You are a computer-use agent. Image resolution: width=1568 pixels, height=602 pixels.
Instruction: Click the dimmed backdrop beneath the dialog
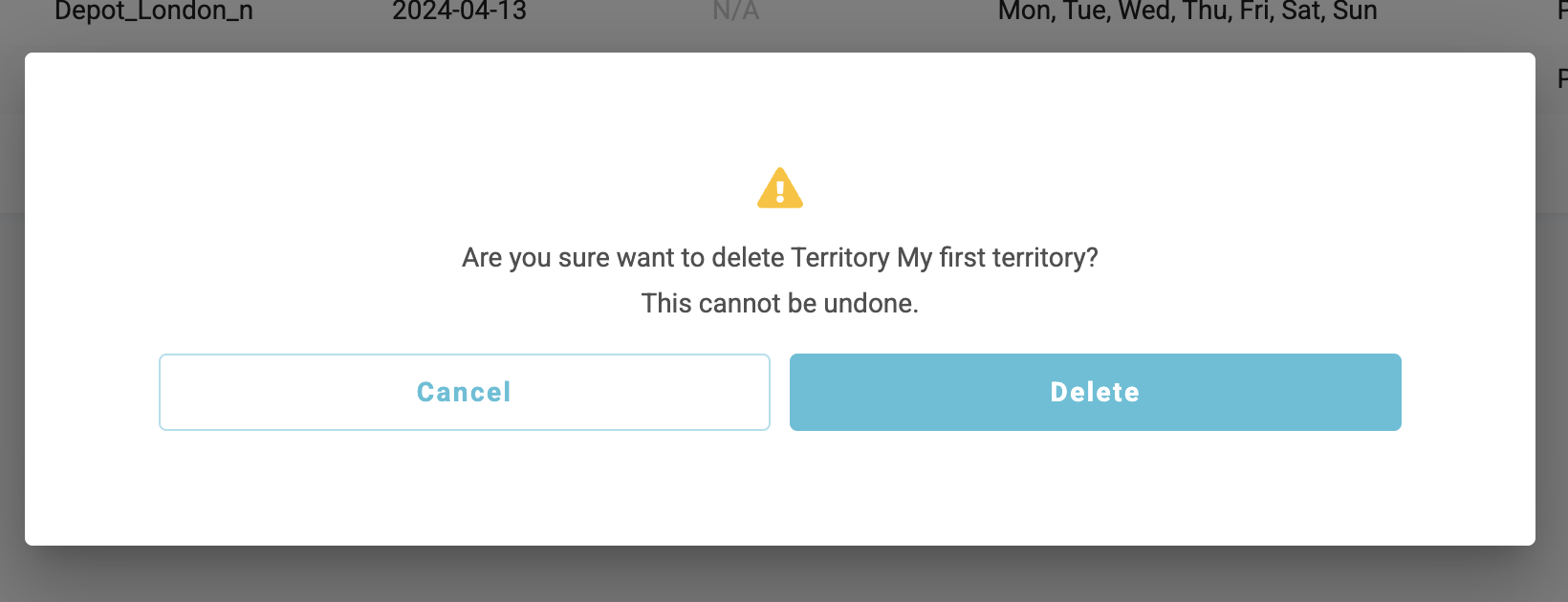click(x=780, y=575)
